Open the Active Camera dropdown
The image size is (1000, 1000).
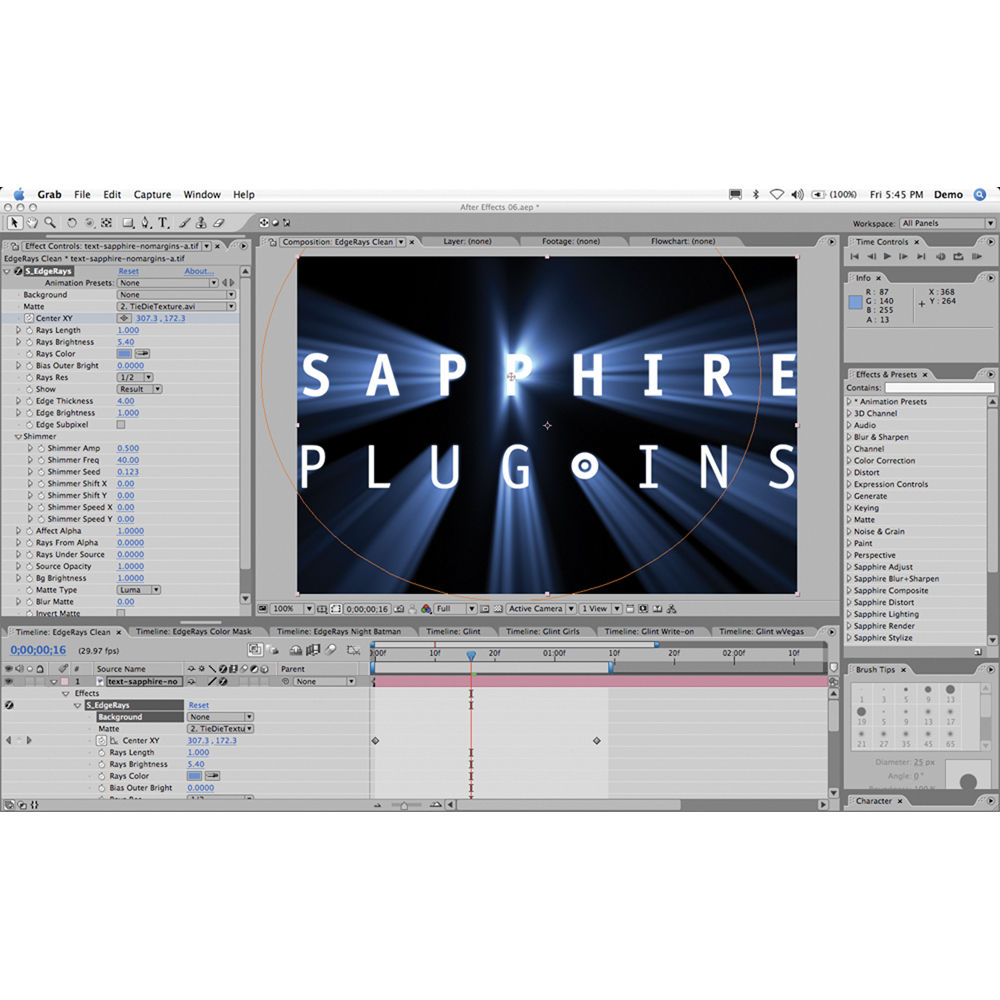click(x=541, y=609)
